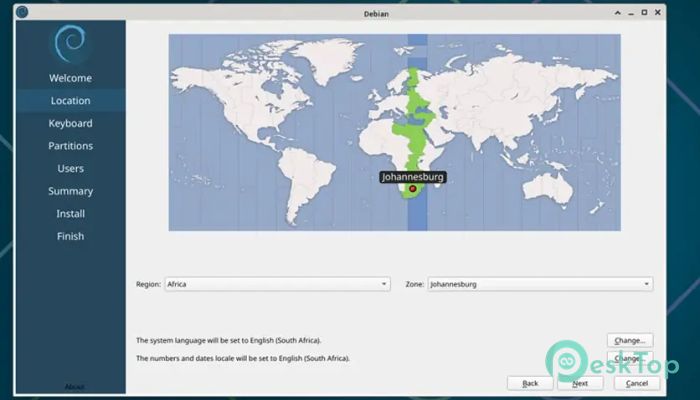Screen dimensions: 700x400
Task: Click Change for numbers and dates locale
Action: point(630,358)
